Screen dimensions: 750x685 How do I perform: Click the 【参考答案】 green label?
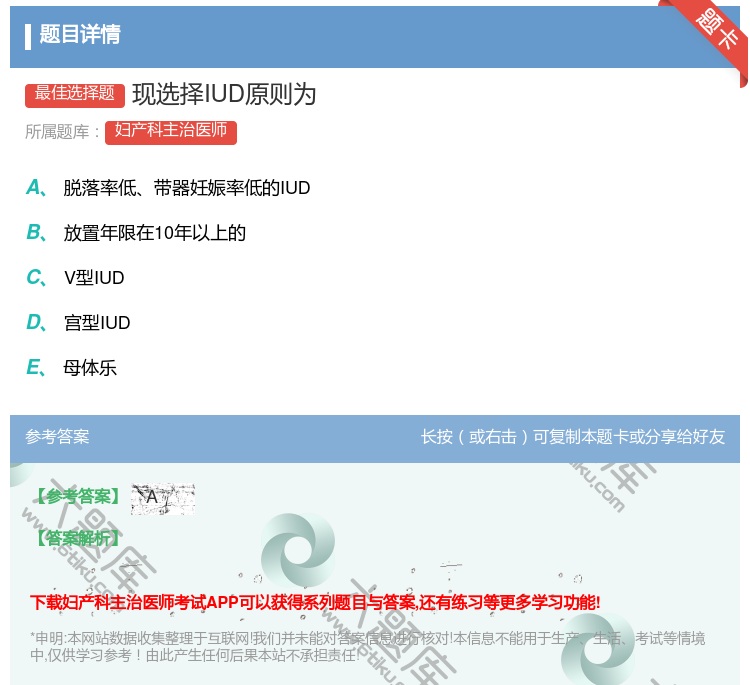point(77,496)
